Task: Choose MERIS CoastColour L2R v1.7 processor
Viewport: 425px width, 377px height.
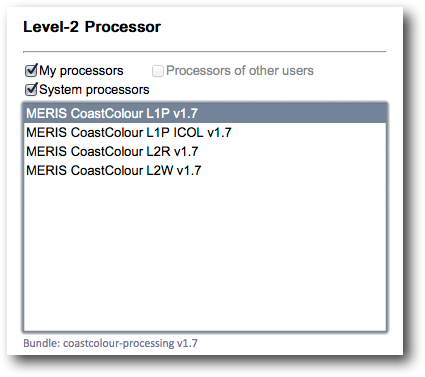Action: tap(205, 152)
